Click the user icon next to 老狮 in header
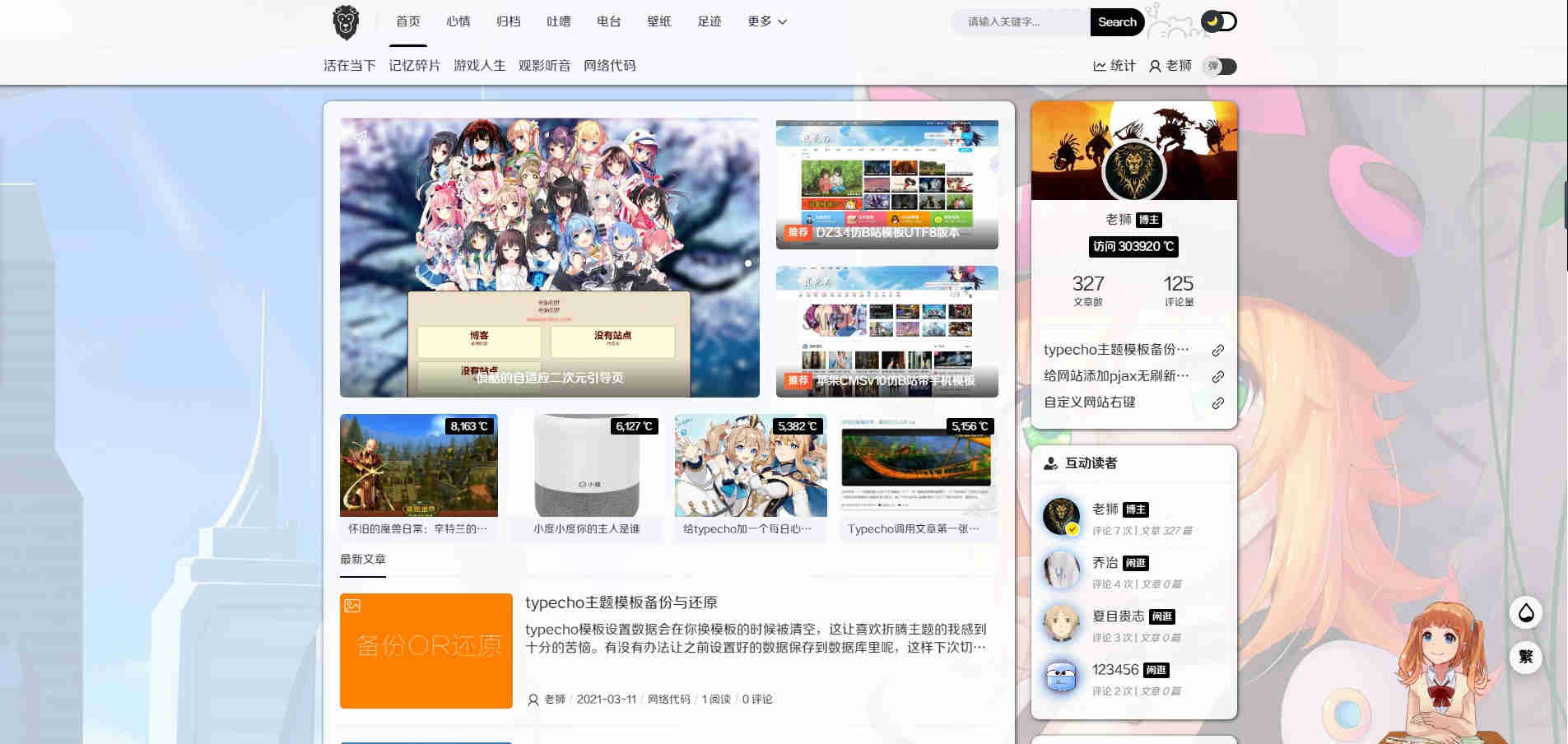The width and height of the screenshot is (1568, 744). pyautogui.click(x=1156, y=66)
